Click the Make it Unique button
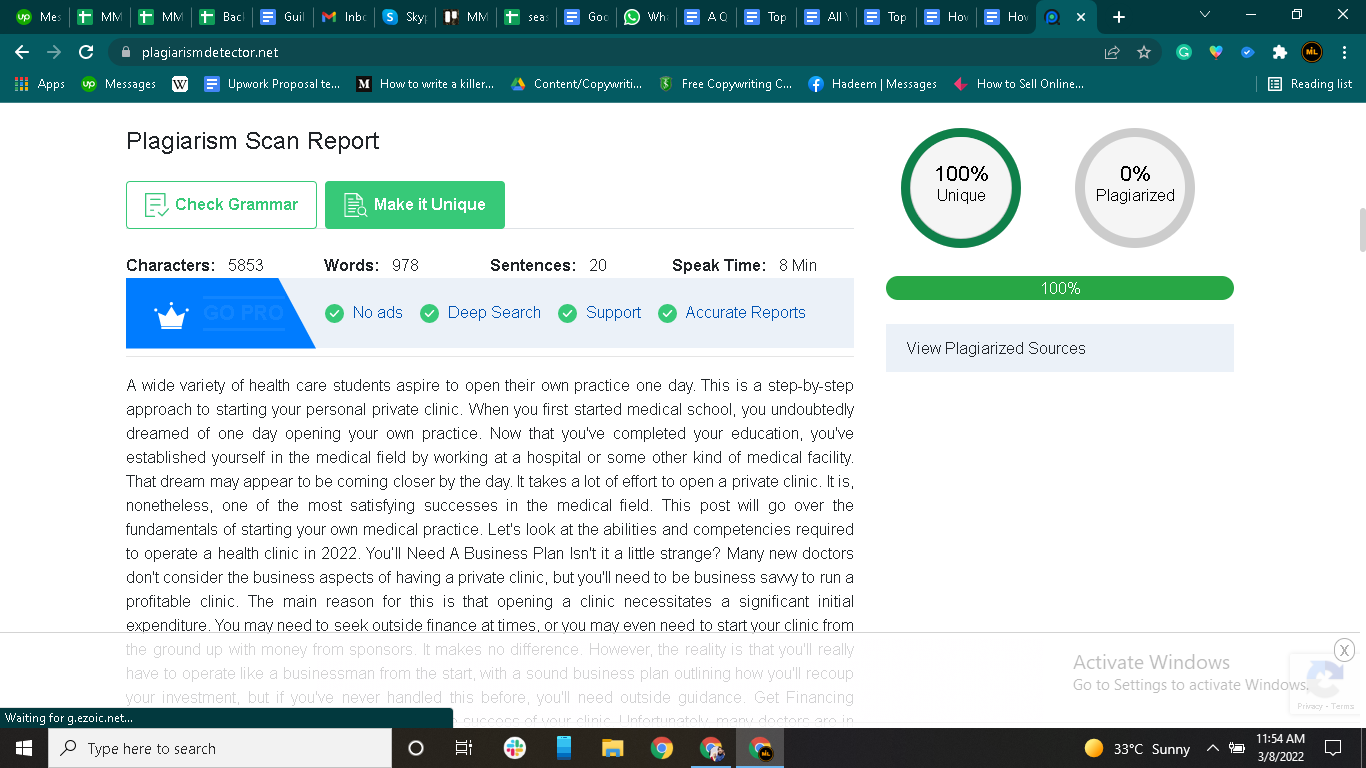The image size is (1366, 768). 415,205
